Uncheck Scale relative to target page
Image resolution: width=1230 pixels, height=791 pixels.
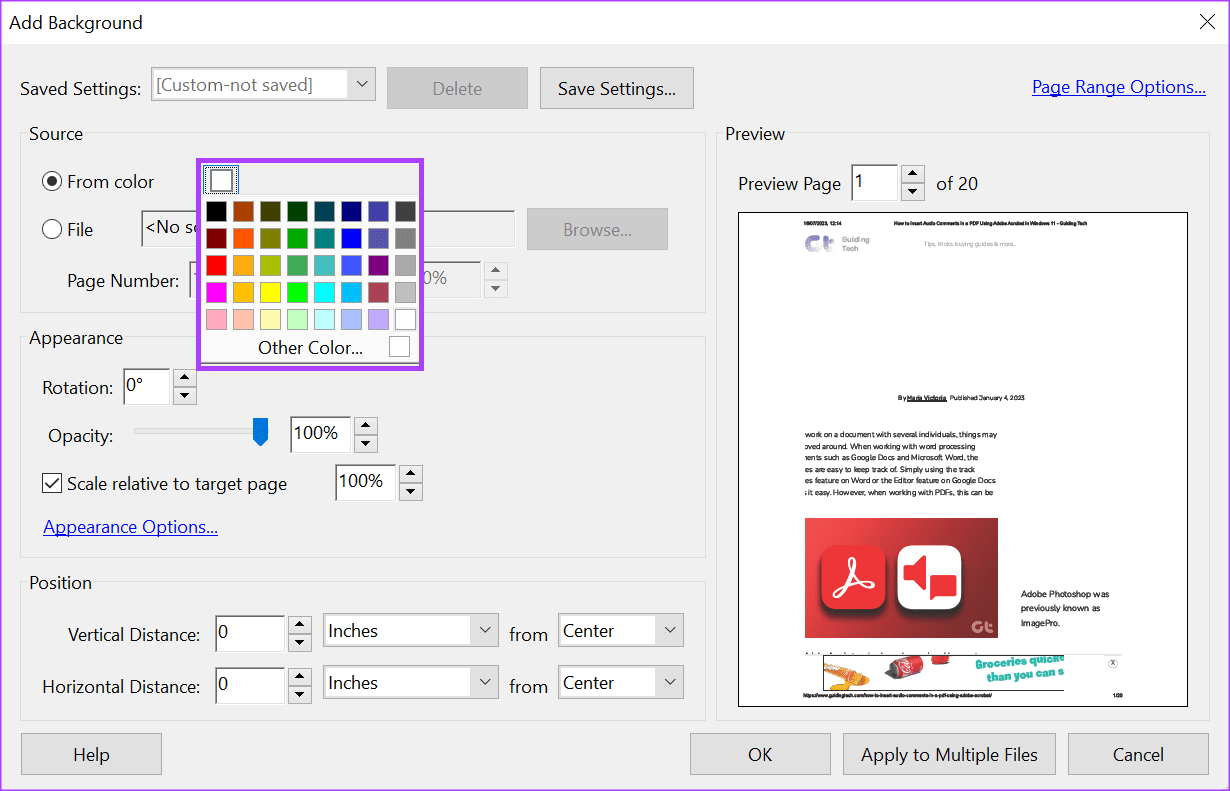point(52,484)
